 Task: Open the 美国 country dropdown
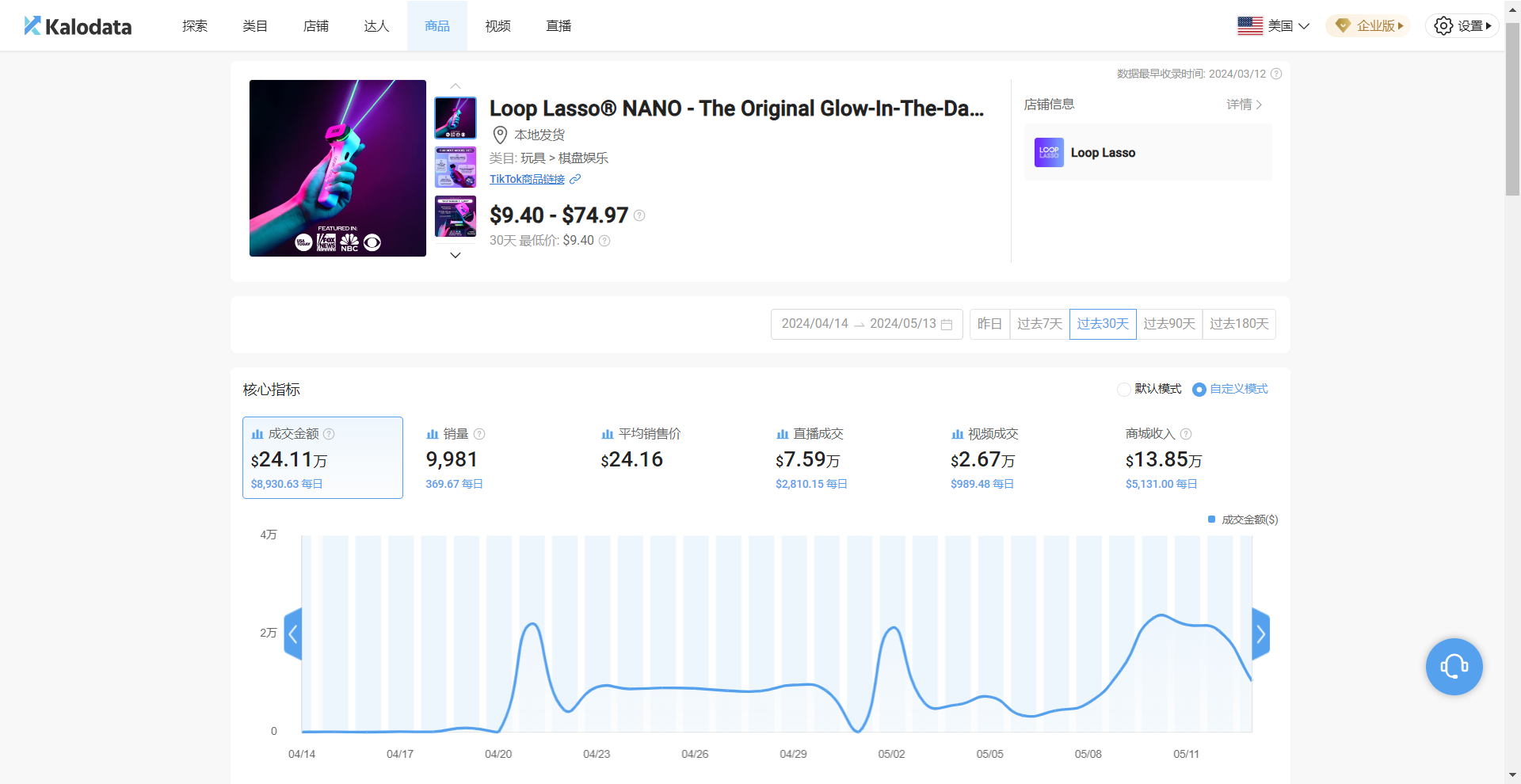1274,26
